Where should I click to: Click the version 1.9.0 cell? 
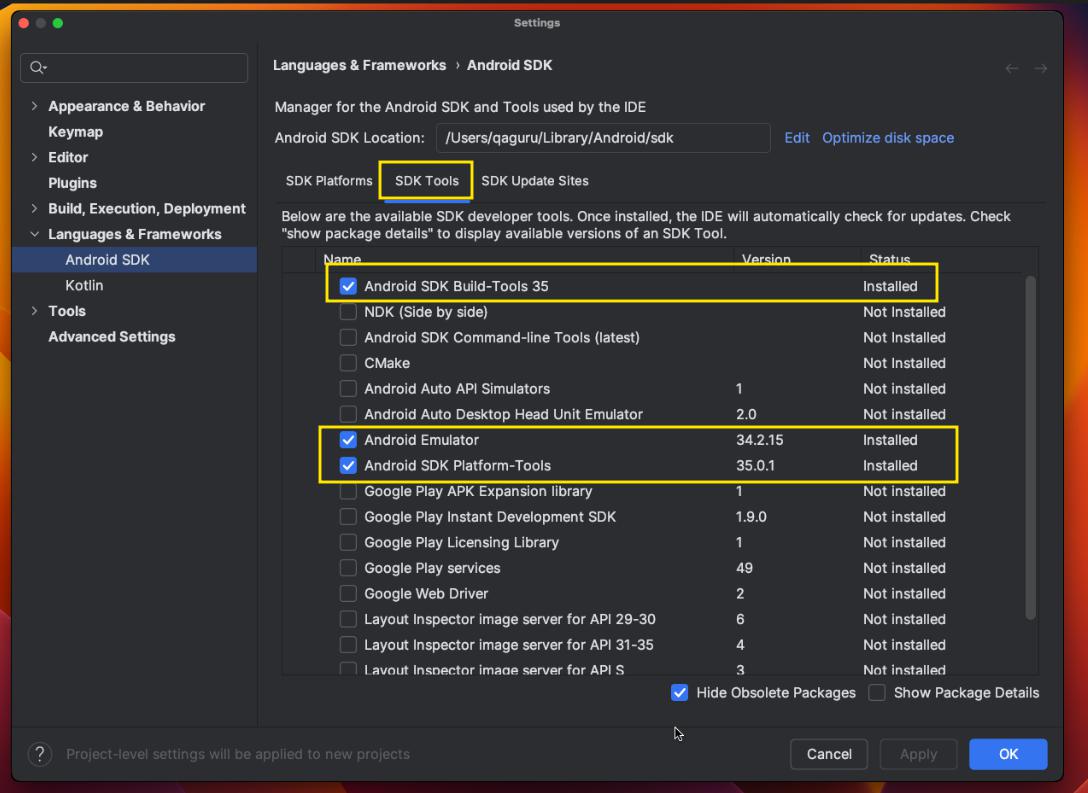point(751,517)
